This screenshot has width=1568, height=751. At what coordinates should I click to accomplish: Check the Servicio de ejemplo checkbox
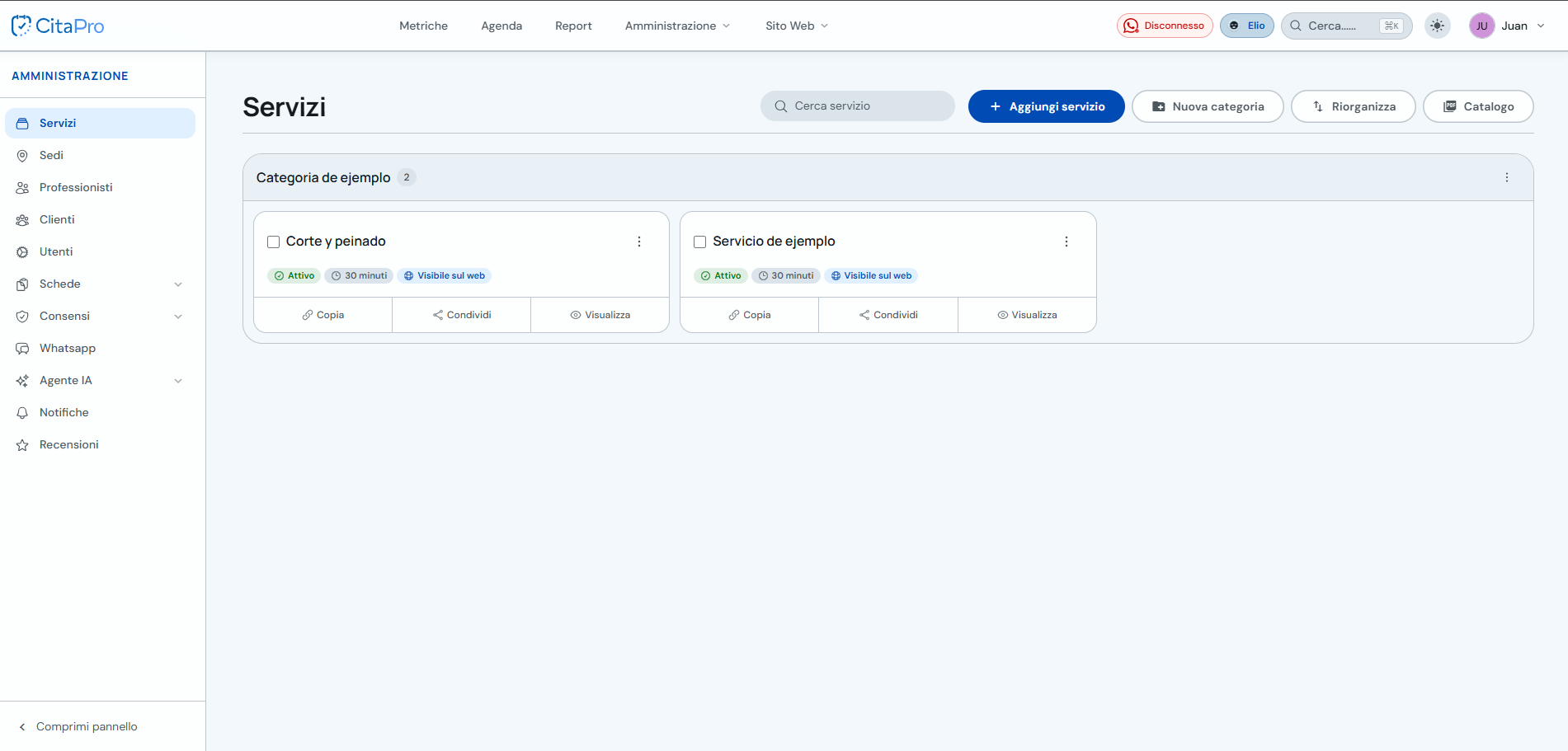[x=700, y=242]
